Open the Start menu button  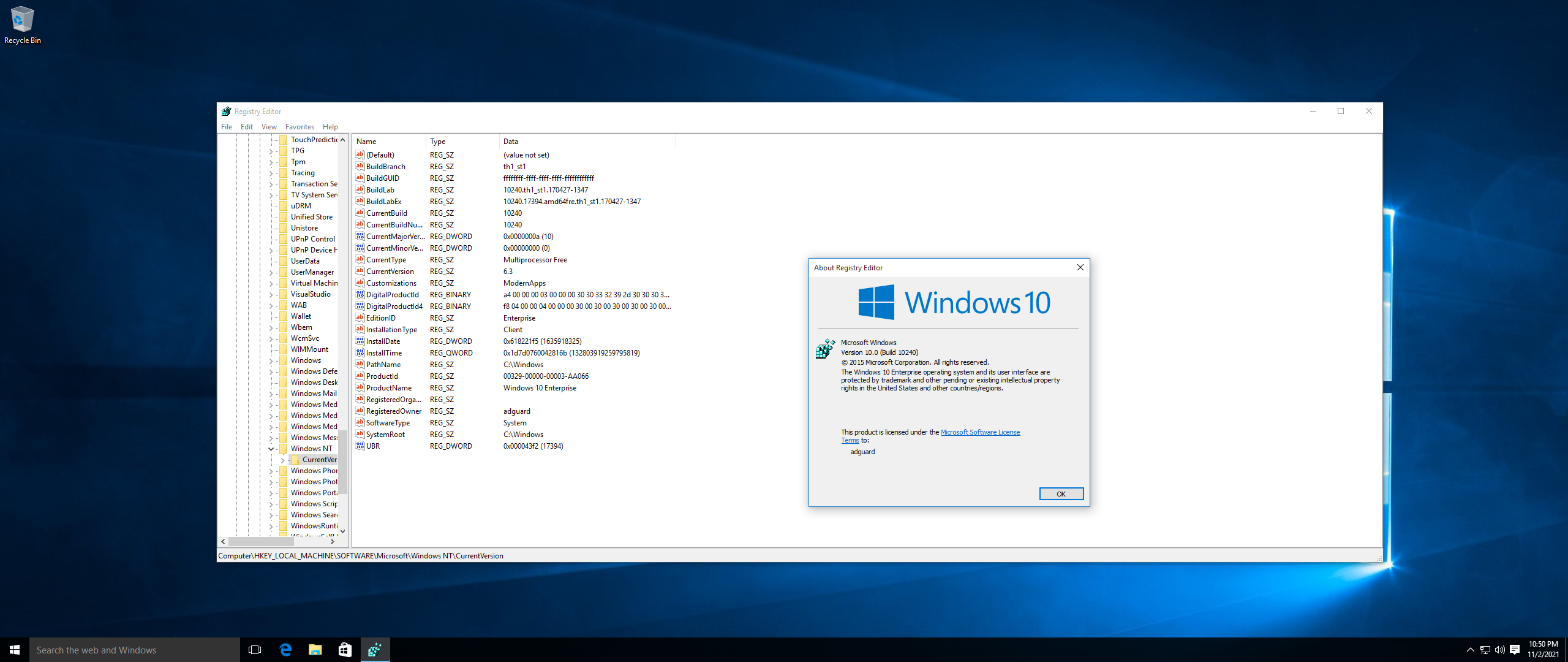pos(15,650)
